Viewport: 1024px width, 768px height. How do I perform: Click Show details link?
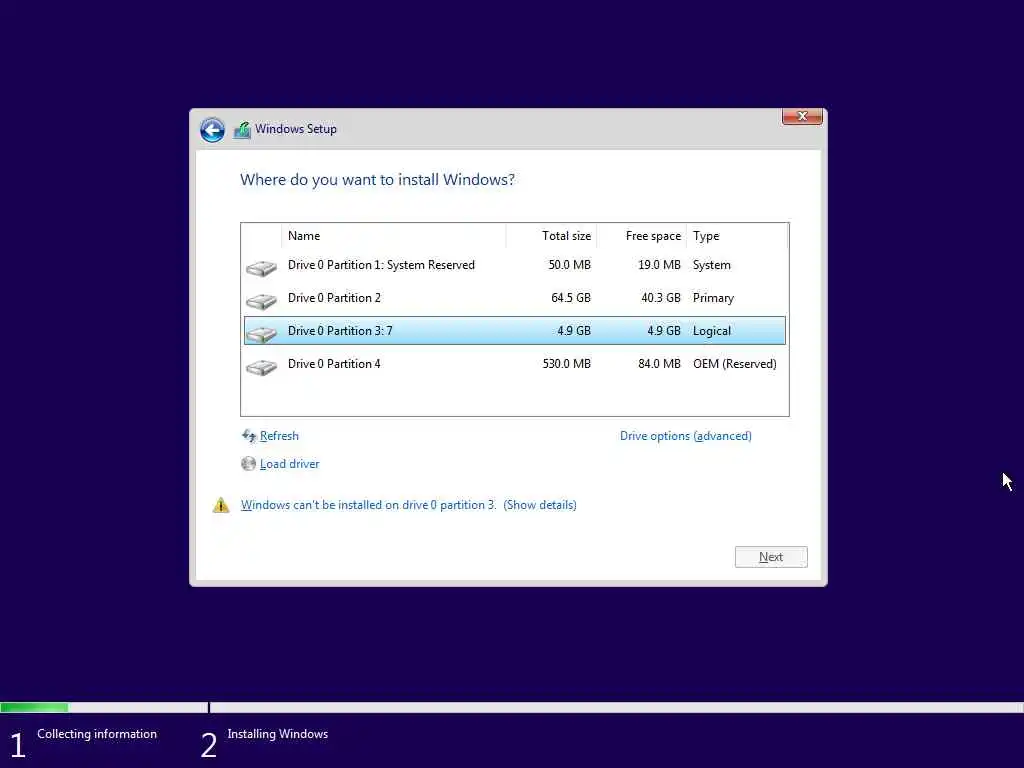point(539,505)
